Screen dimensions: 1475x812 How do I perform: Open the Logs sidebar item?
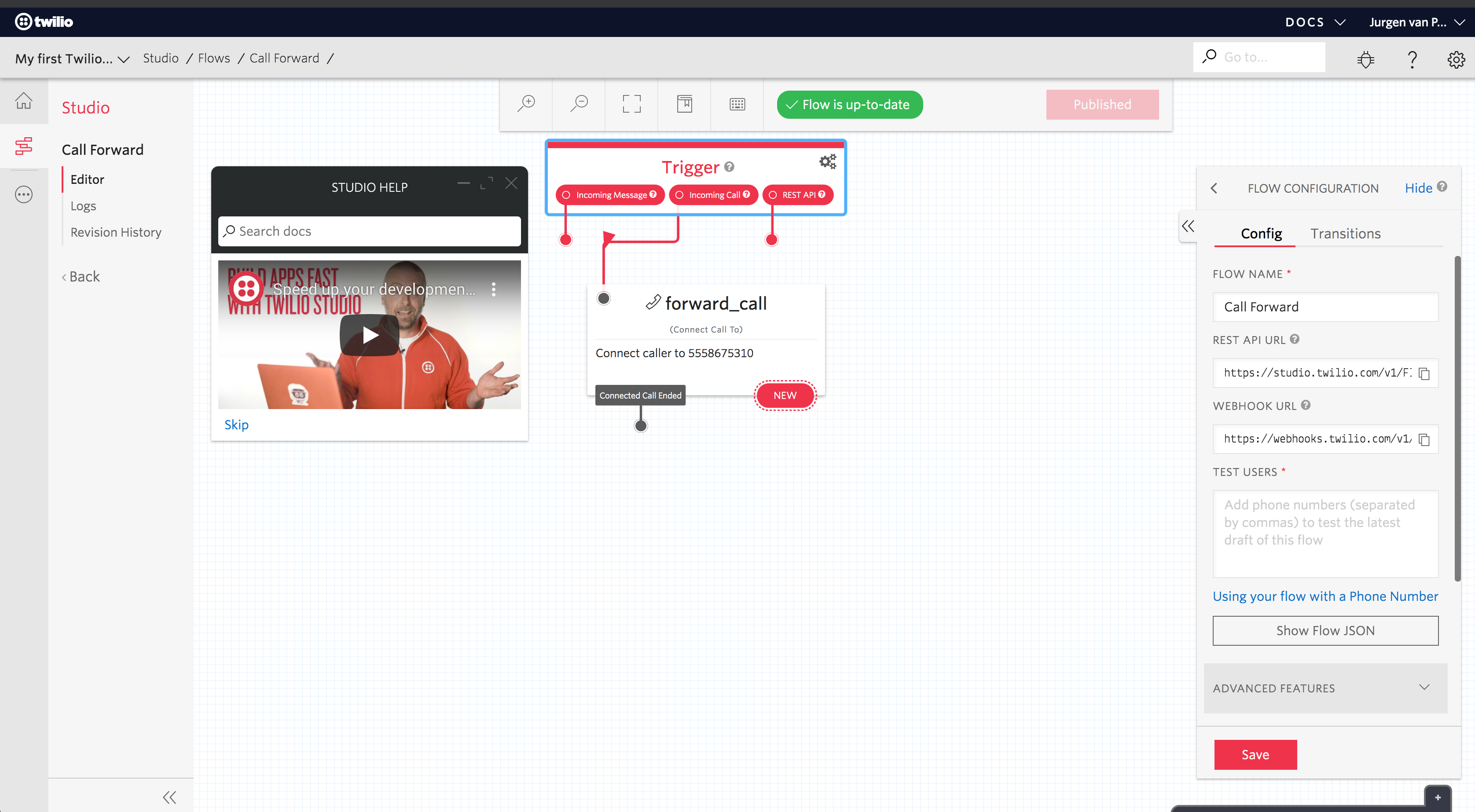tap(83, 206)
